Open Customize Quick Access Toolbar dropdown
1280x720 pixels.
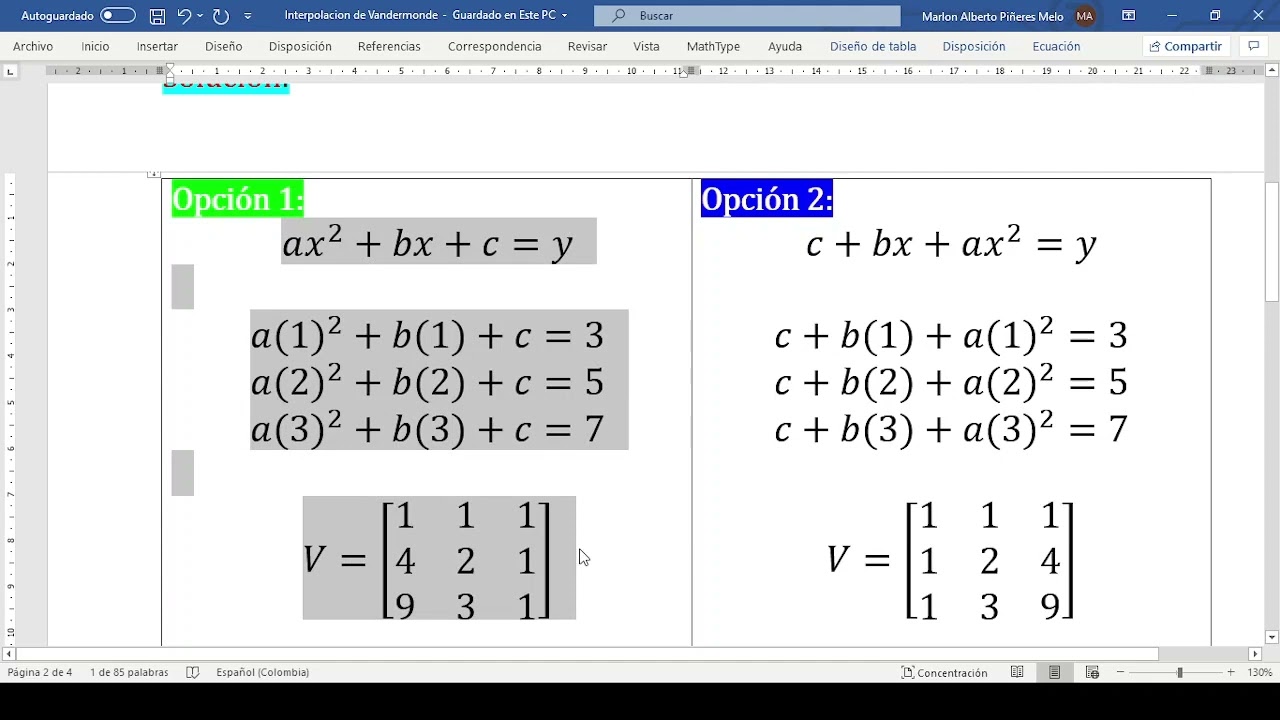point(248,16)
